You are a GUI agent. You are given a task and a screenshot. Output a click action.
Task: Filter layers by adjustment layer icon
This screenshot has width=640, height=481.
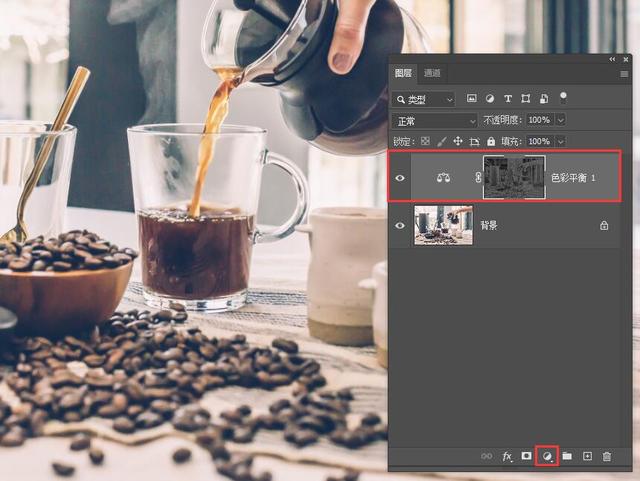(x=490, y=98)
